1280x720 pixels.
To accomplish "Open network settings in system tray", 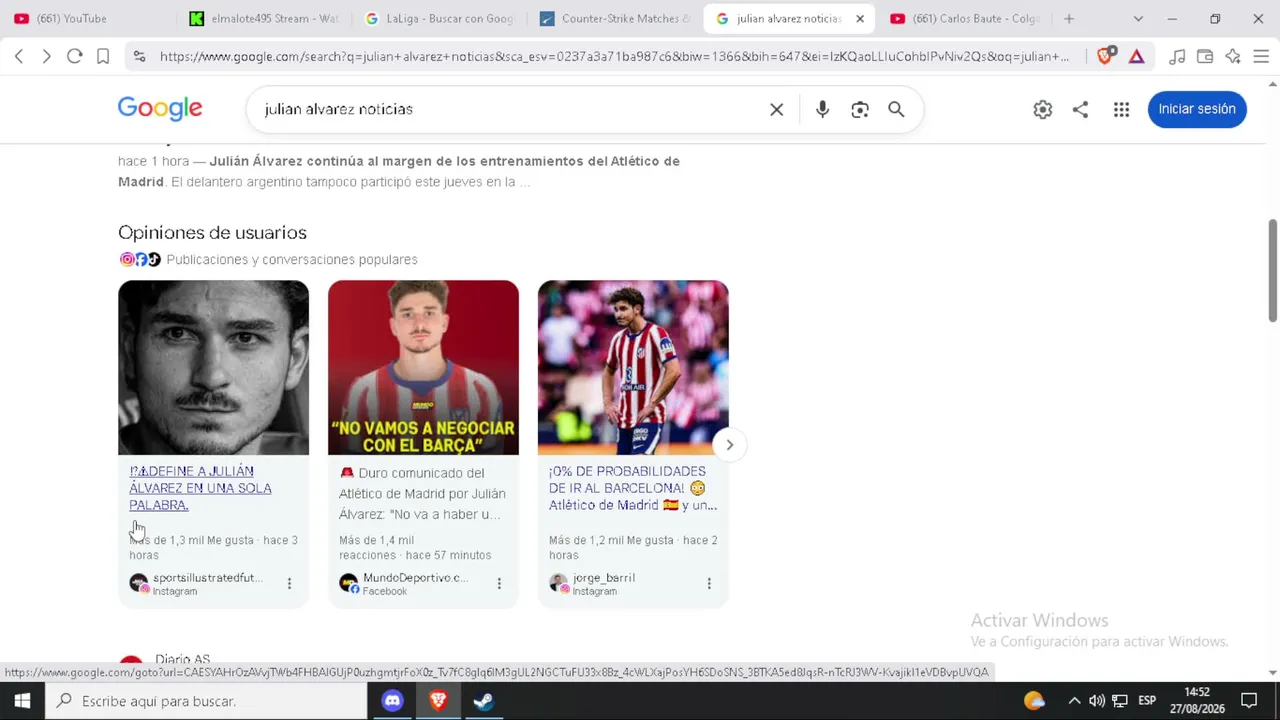I will (x=1120, y=701).
